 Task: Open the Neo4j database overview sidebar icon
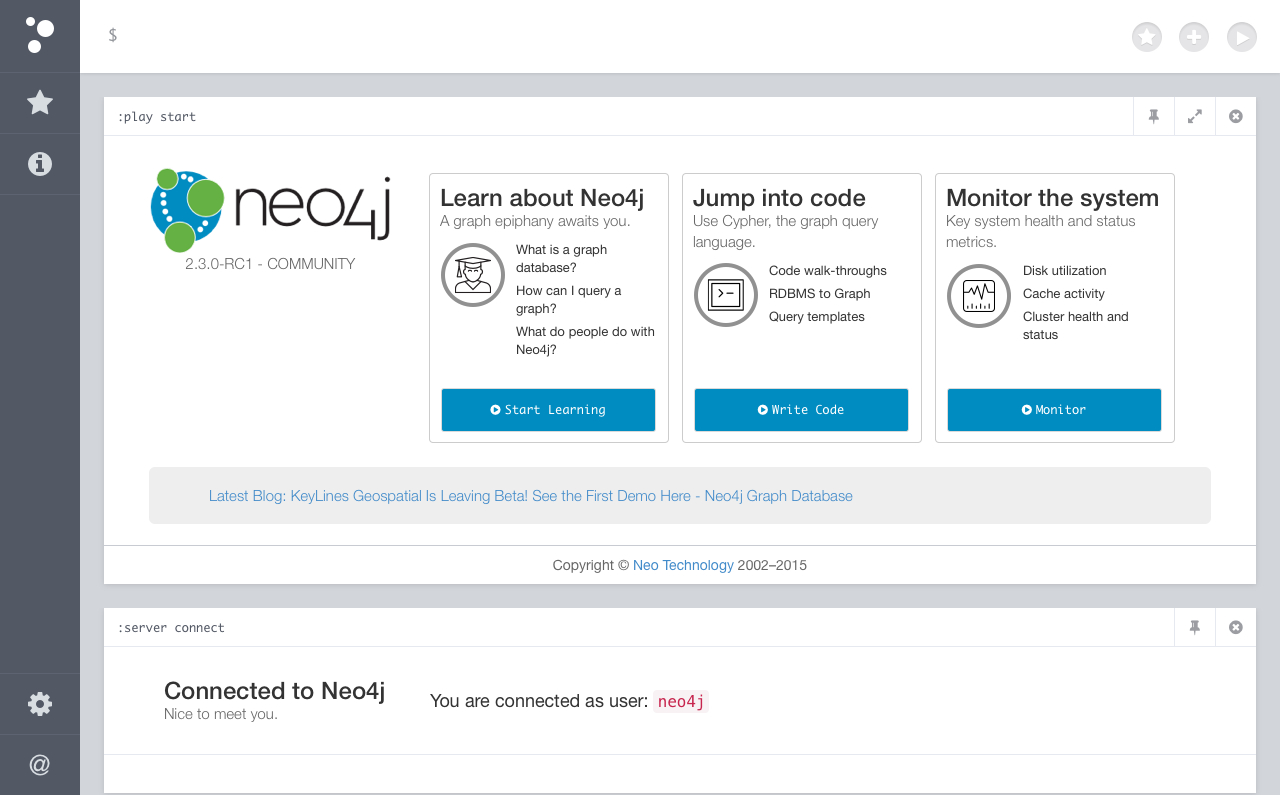click(x=40, y=36)
